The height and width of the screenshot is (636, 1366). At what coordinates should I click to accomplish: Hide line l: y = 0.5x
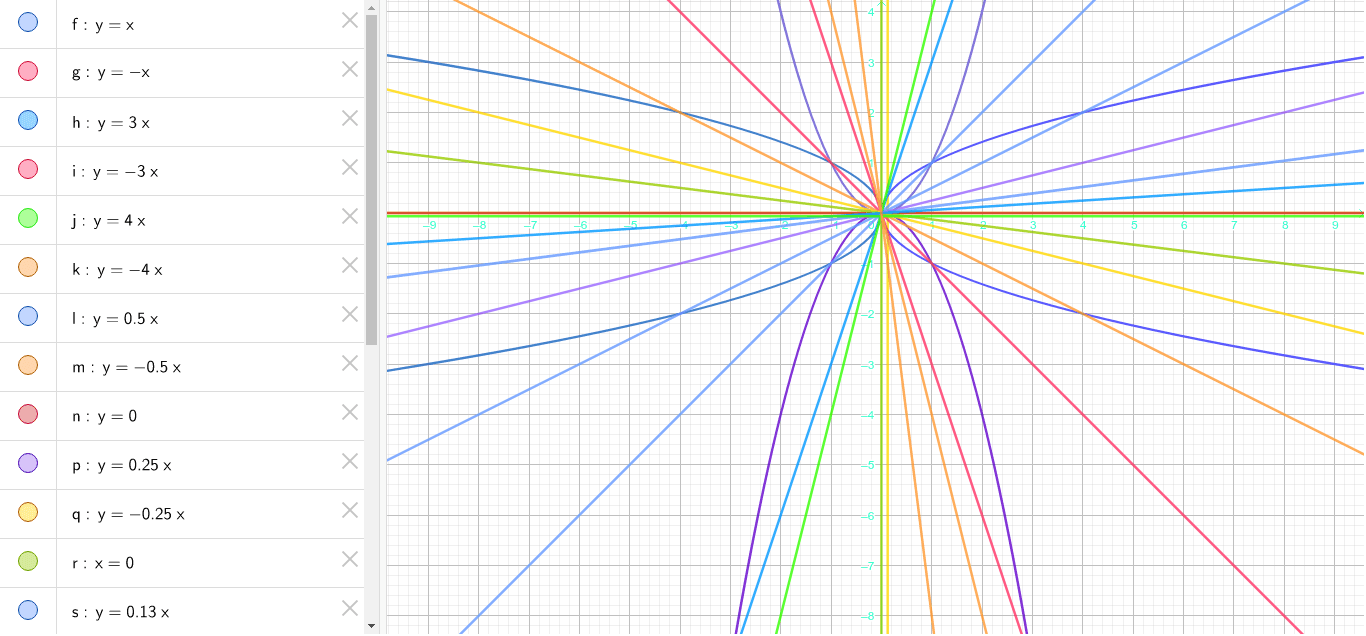[x=28, y=316]
